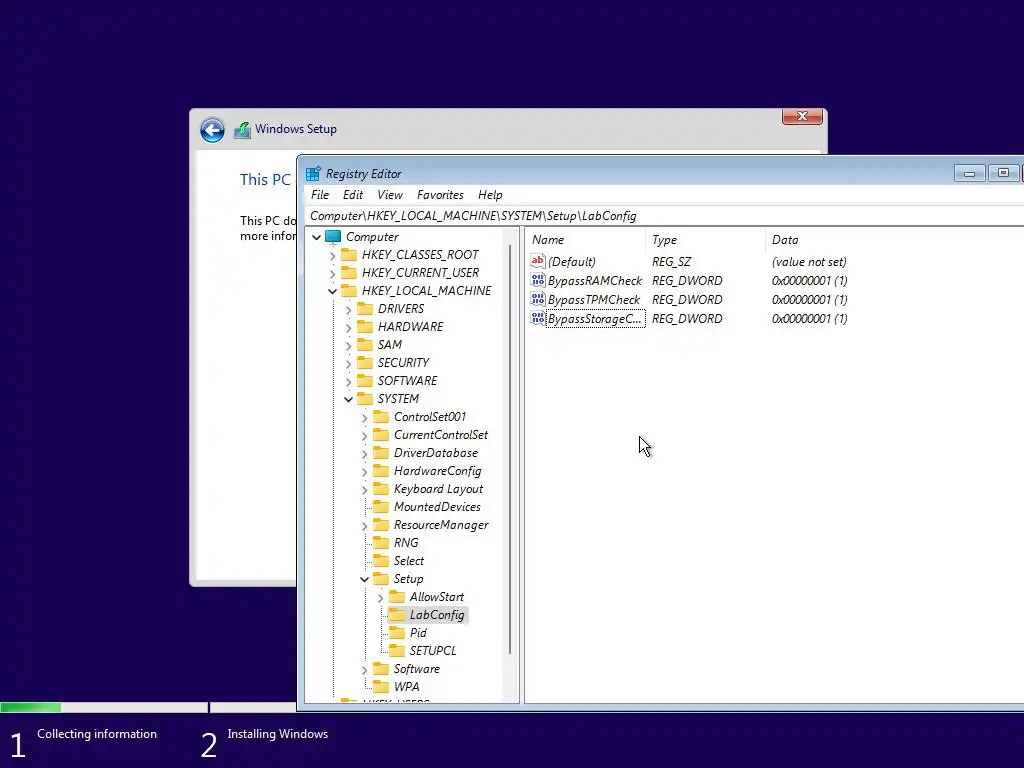The height and width of the screenshot is (768, 1024).
Task: Click the Computer icon in the tree
Action: pos(333,236)
